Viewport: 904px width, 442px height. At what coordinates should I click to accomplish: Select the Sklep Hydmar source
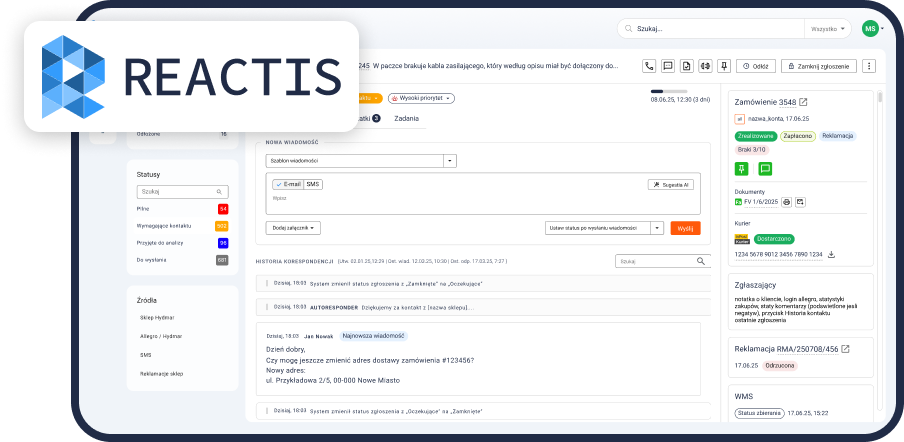(157, 318)
